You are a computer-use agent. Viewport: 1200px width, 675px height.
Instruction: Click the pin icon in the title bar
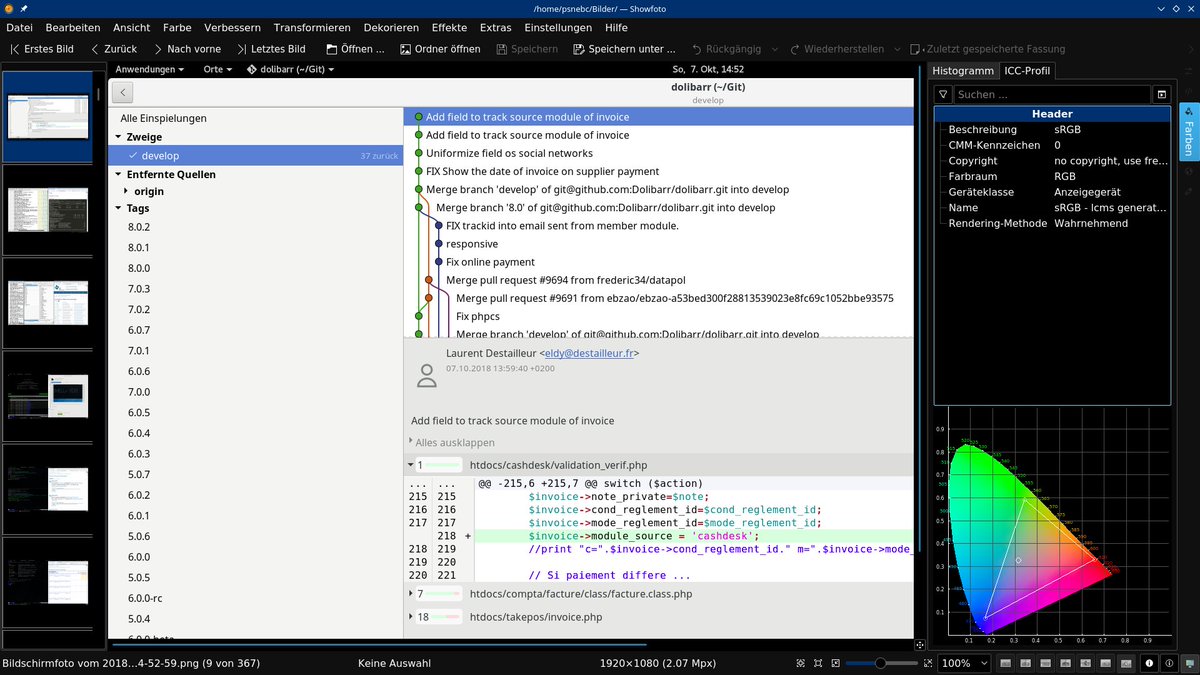tap(24, 8)
